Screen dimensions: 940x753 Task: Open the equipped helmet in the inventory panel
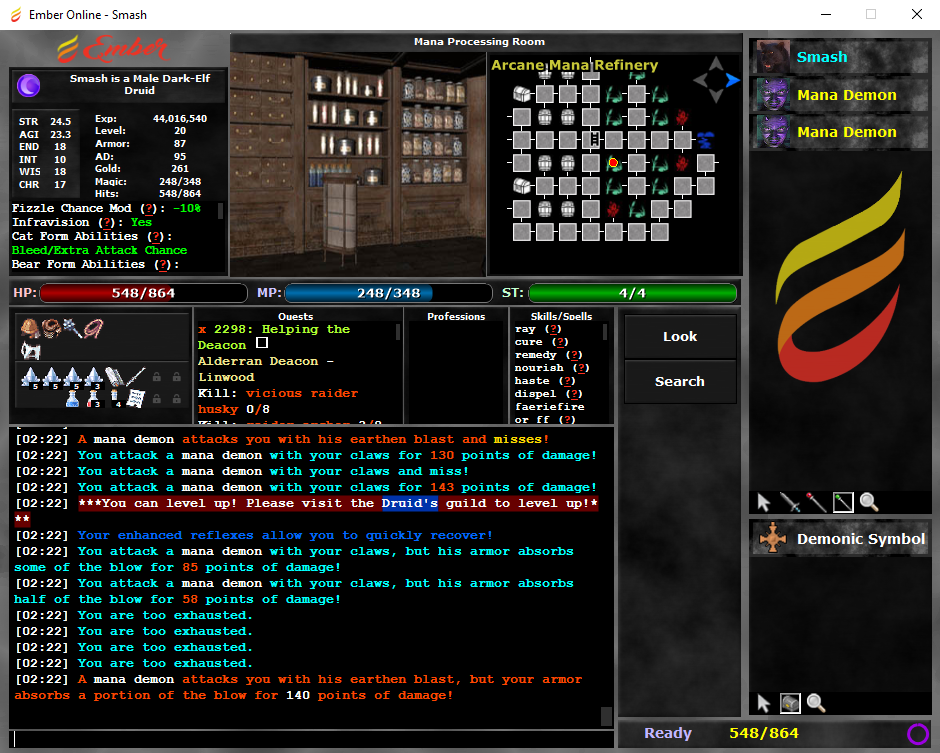30,330
